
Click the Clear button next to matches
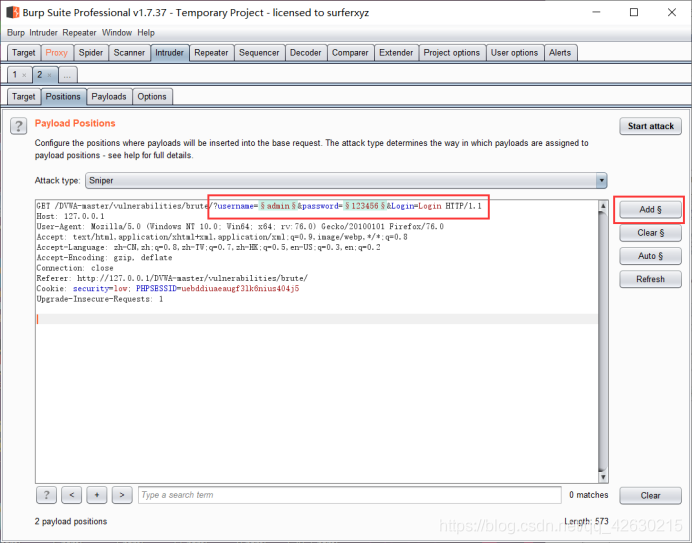(x=651, y=495)
